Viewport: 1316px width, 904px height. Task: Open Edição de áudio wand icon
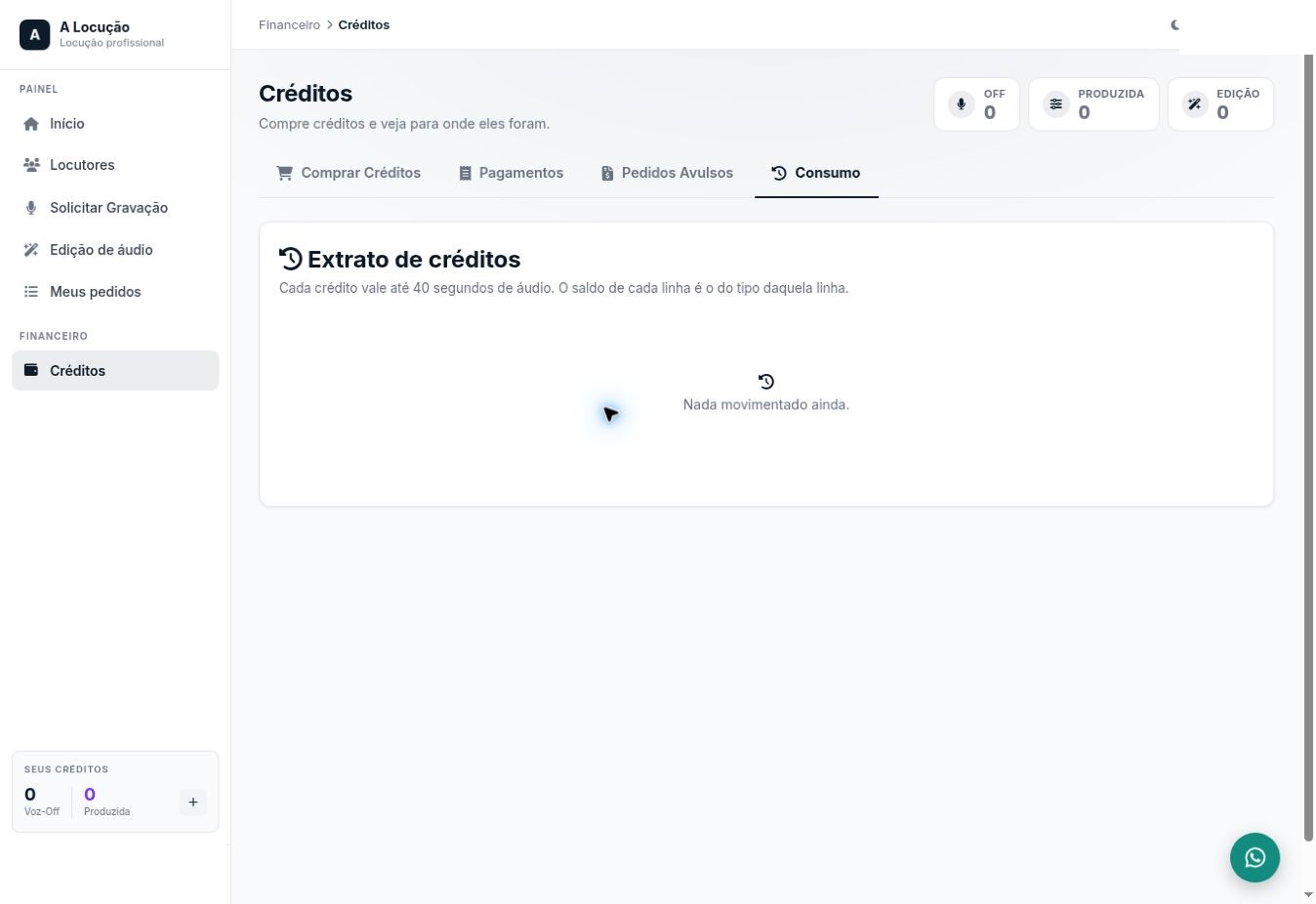31,250
